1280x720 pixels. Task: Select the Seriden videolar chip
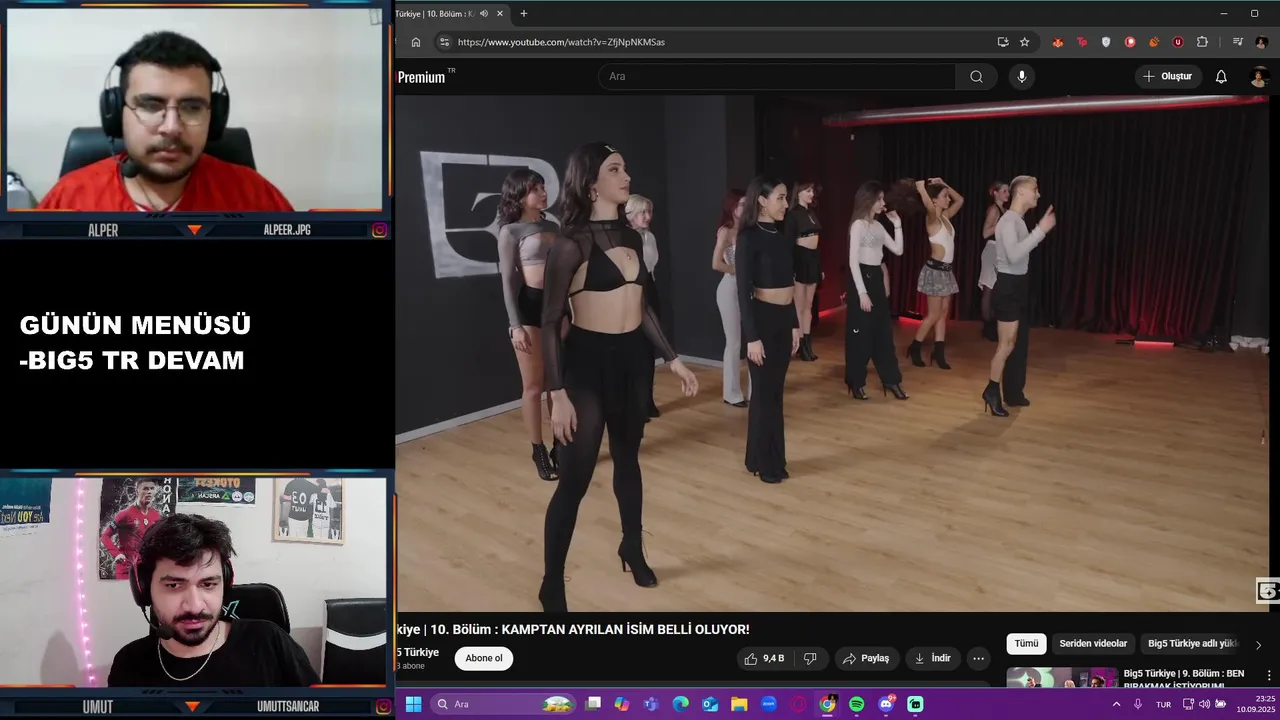(x=1093, y=644)
